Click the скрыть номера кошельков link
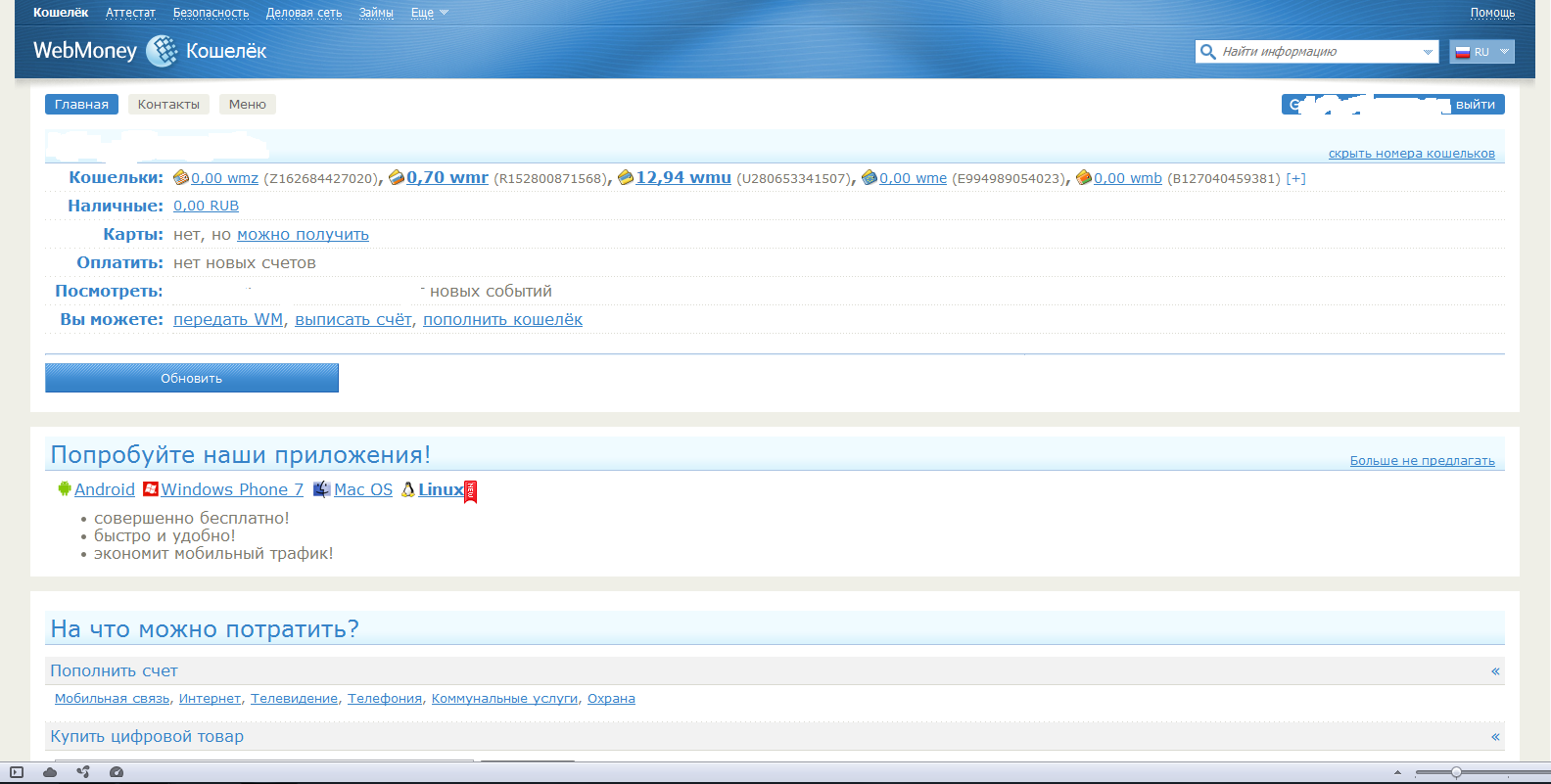1551x784 pixels. (x=1411, y=154)
